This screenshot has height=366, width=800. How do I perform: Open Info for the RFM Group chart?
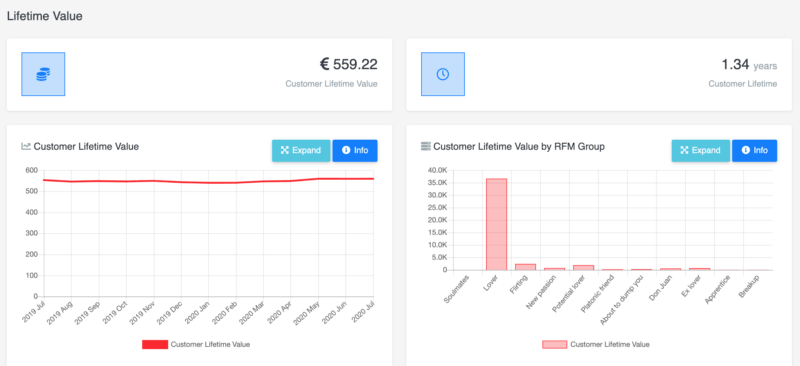pos(755,151)
